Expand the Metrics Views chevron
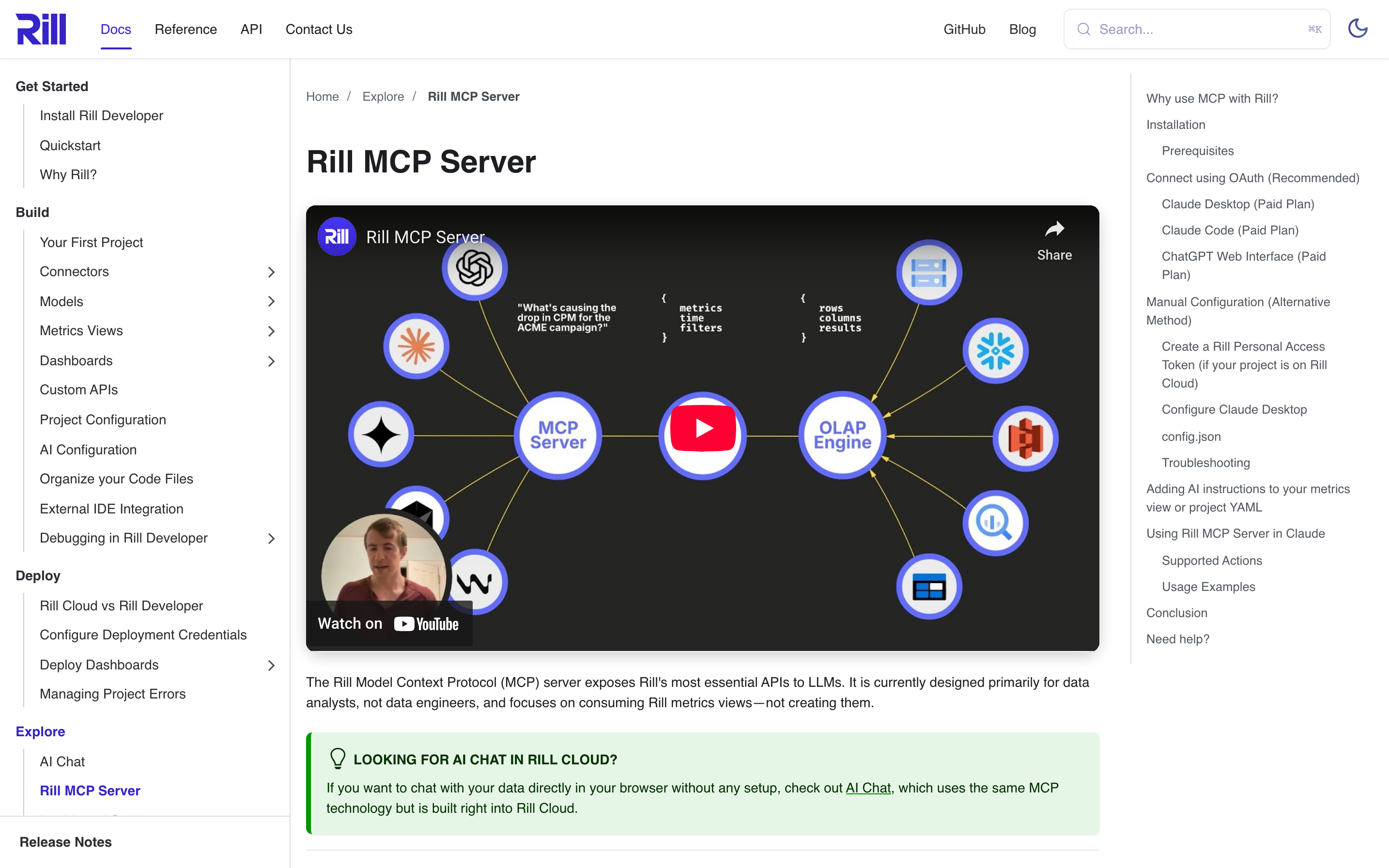Image resolution: width=1389 pixels, height=868 pixels. [x=272, y=331]
